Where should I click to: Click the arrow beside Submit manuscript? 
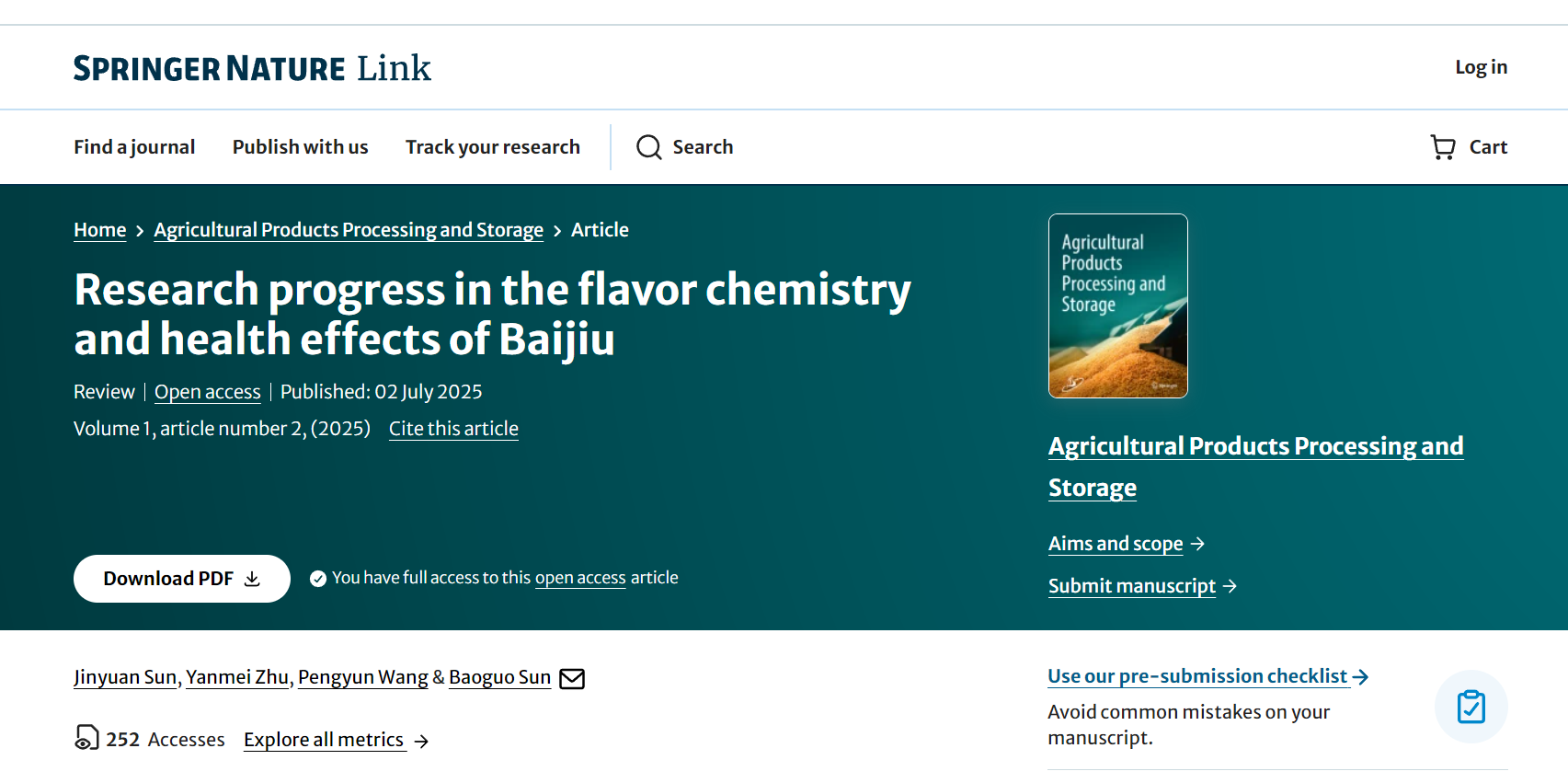1230,586
